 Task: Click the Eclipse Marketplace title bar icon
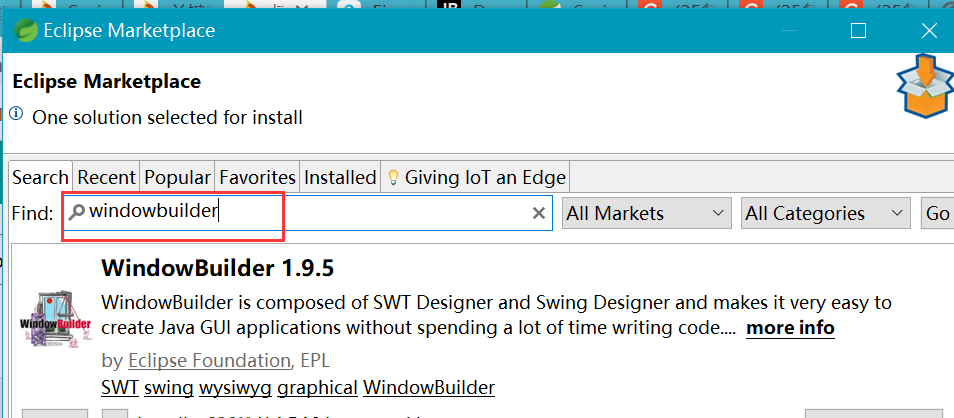[x=25, y=30]
